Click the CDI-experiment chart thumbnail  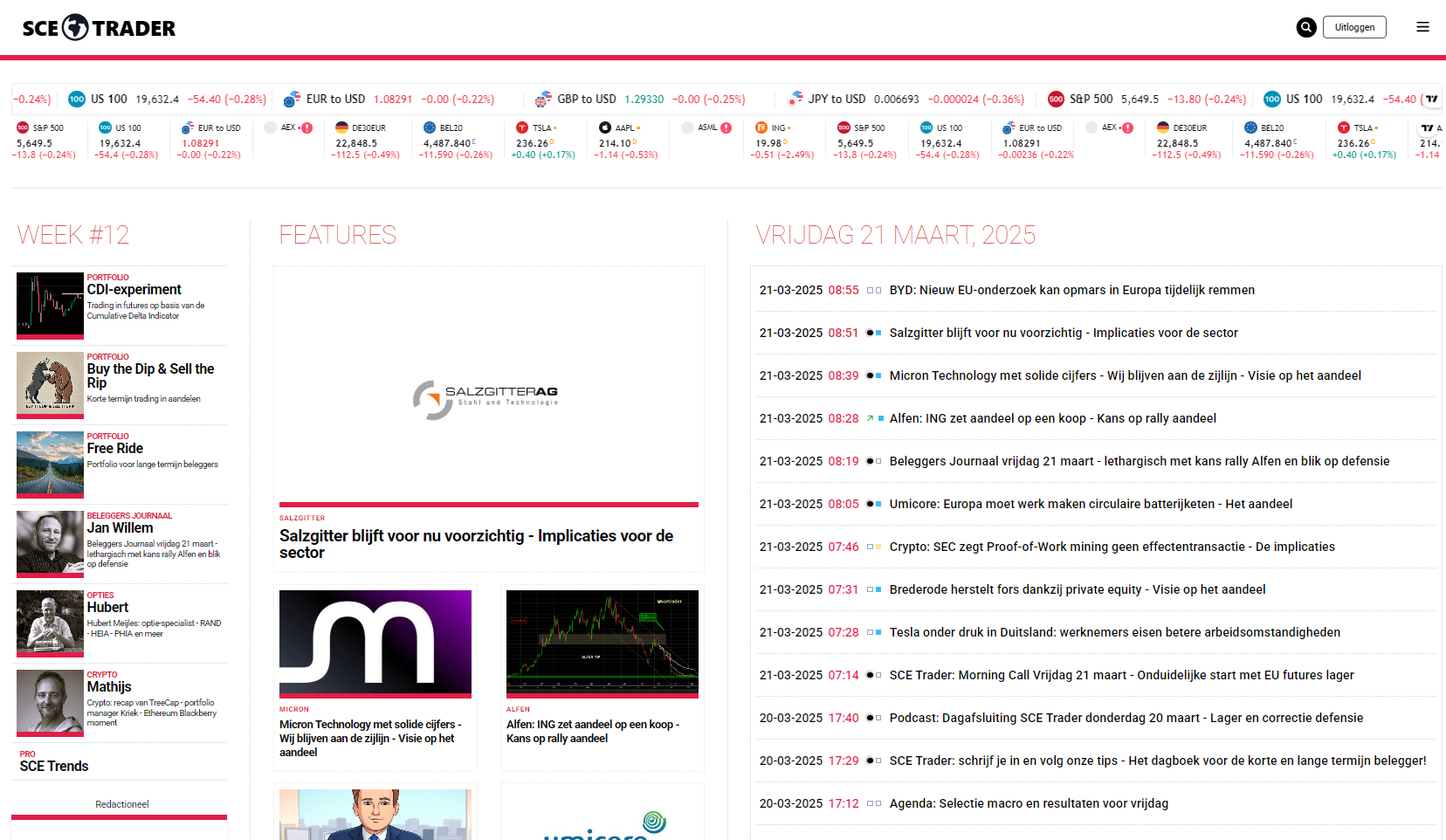coord(50,306)
